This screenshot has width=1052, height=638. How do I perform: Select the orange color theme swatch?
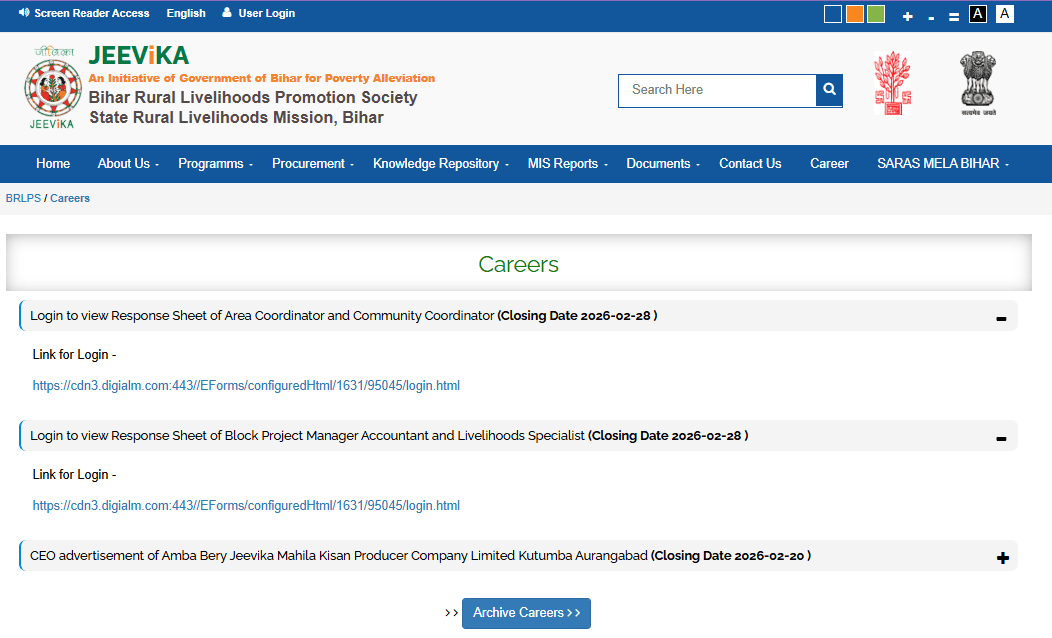(854, 14)
